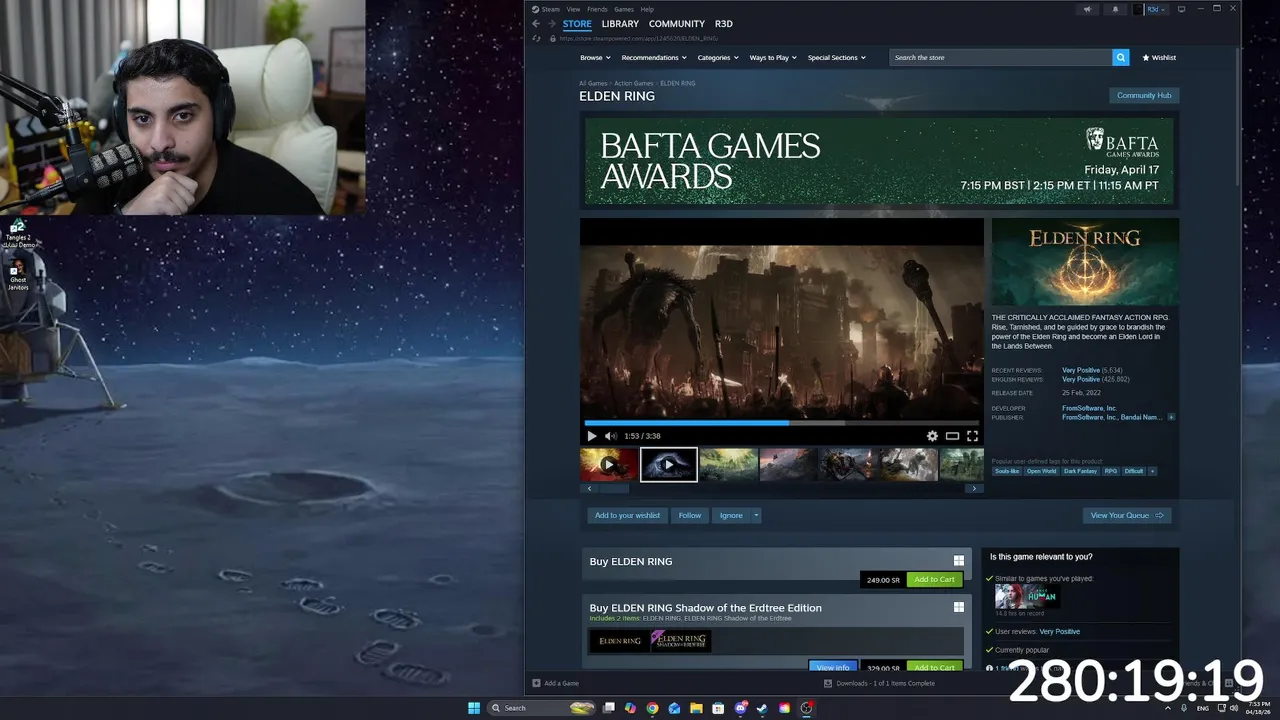Image resolution: width=1280 pixels, height=720 pixels.
Task: Click the blue store search magnifier button
Action: point(1121,57)
